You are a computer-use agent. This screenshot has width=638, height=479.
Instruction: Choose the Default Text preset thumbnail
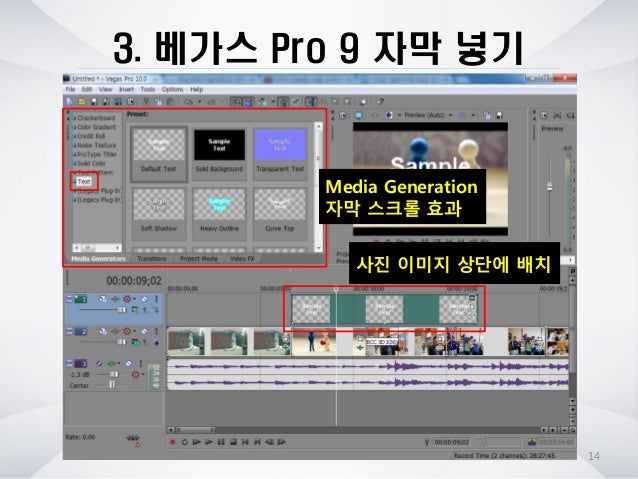(x=159, y=153)
